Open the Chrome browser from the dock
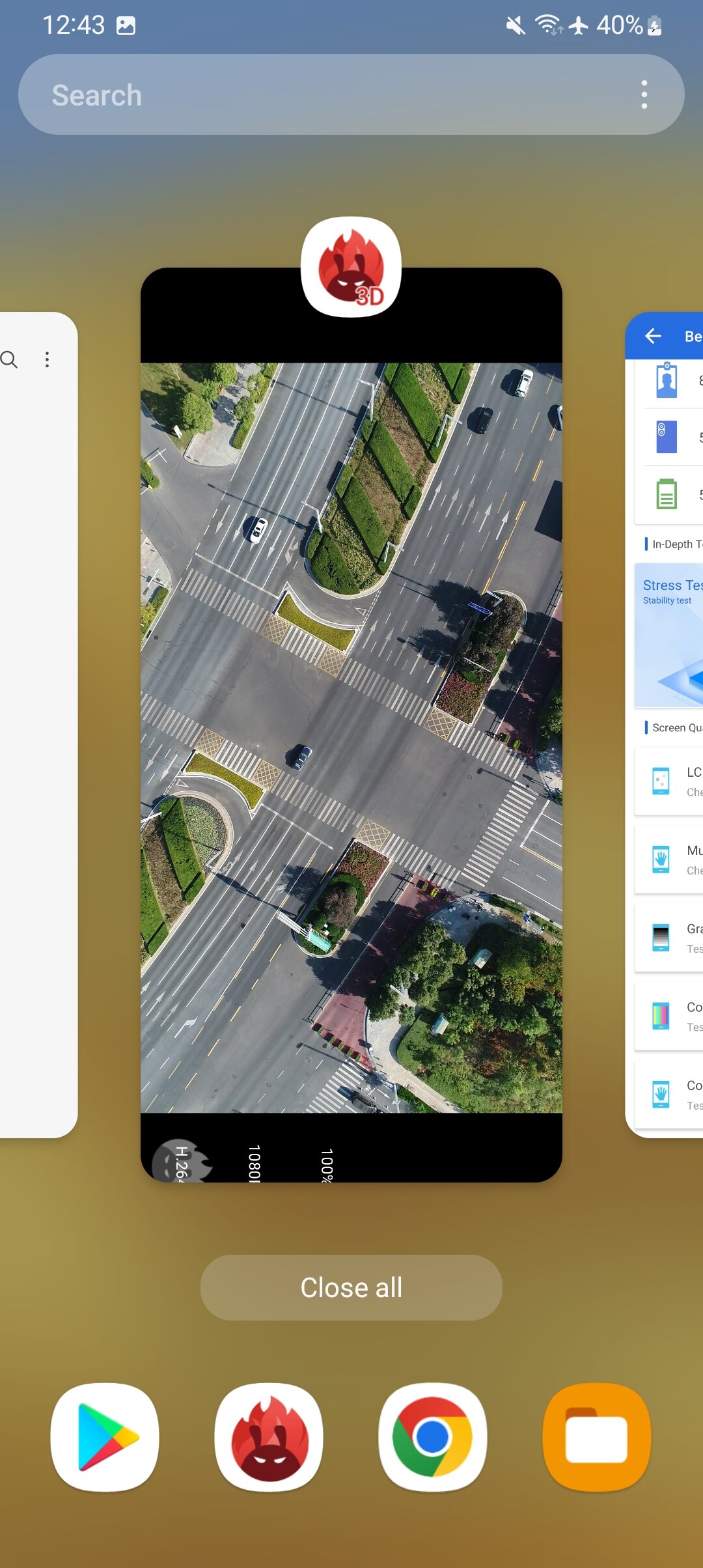This screenshot has height=1568, width=703. point(433,1437)
